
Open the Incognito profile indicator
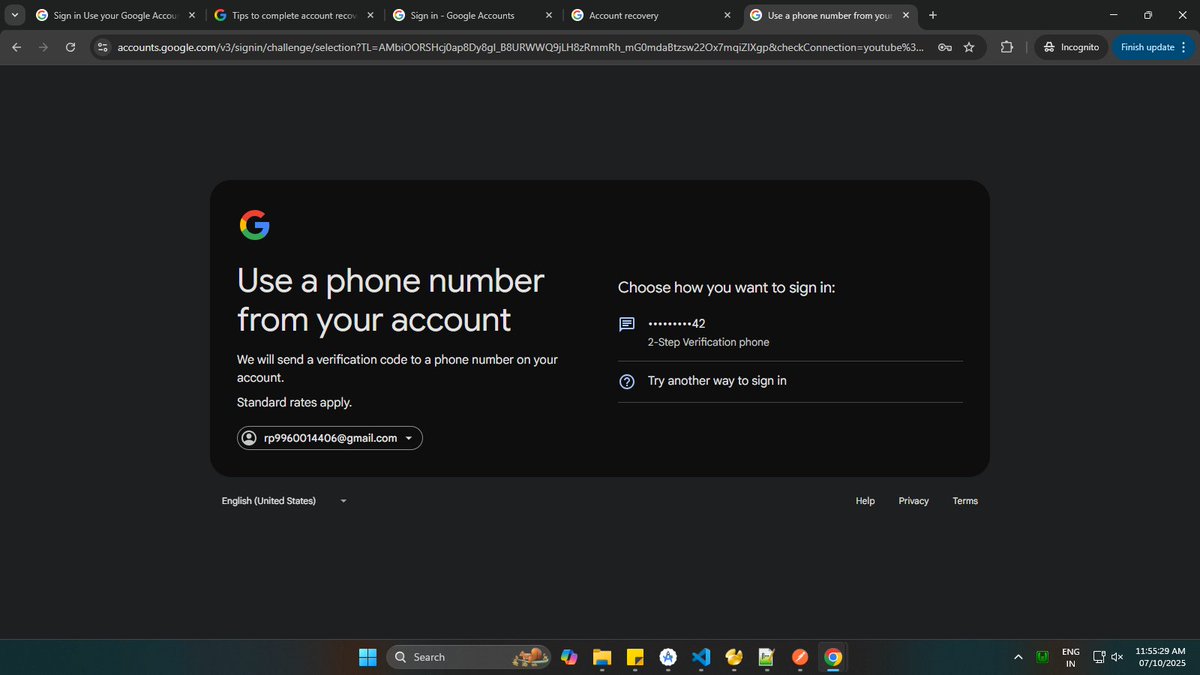click(x=1070, y=47)
